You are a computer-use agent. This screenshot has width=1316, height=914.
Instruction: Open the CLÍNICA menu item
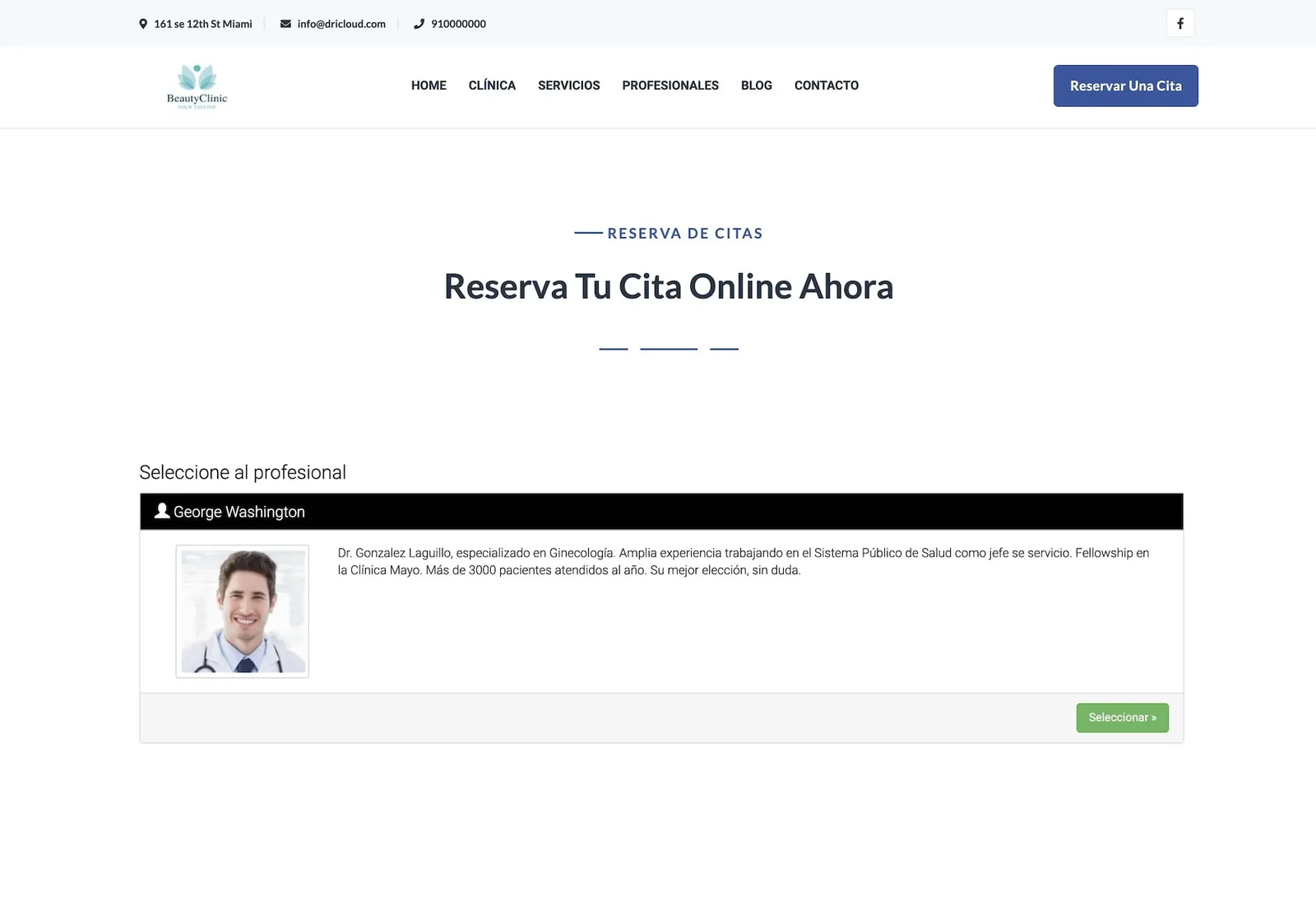click(x=492, y=86)
